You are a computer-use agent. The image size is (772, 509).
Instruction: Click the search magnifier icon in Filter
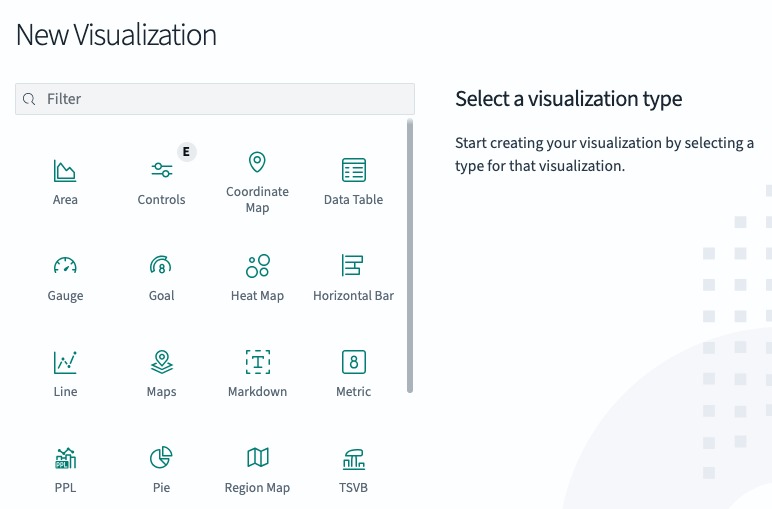[29, 99]
